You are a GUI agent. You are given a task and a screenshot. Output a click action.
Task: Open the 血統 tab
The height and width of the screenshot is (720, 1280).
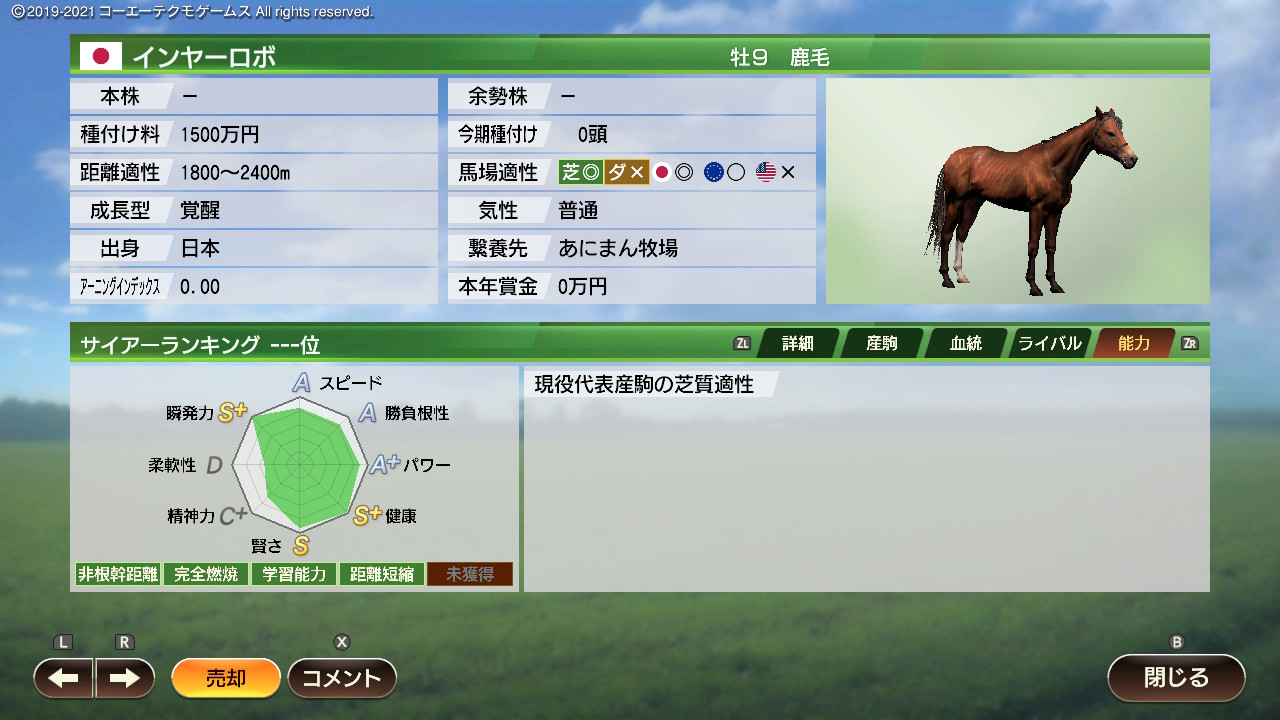pos(965,343)
